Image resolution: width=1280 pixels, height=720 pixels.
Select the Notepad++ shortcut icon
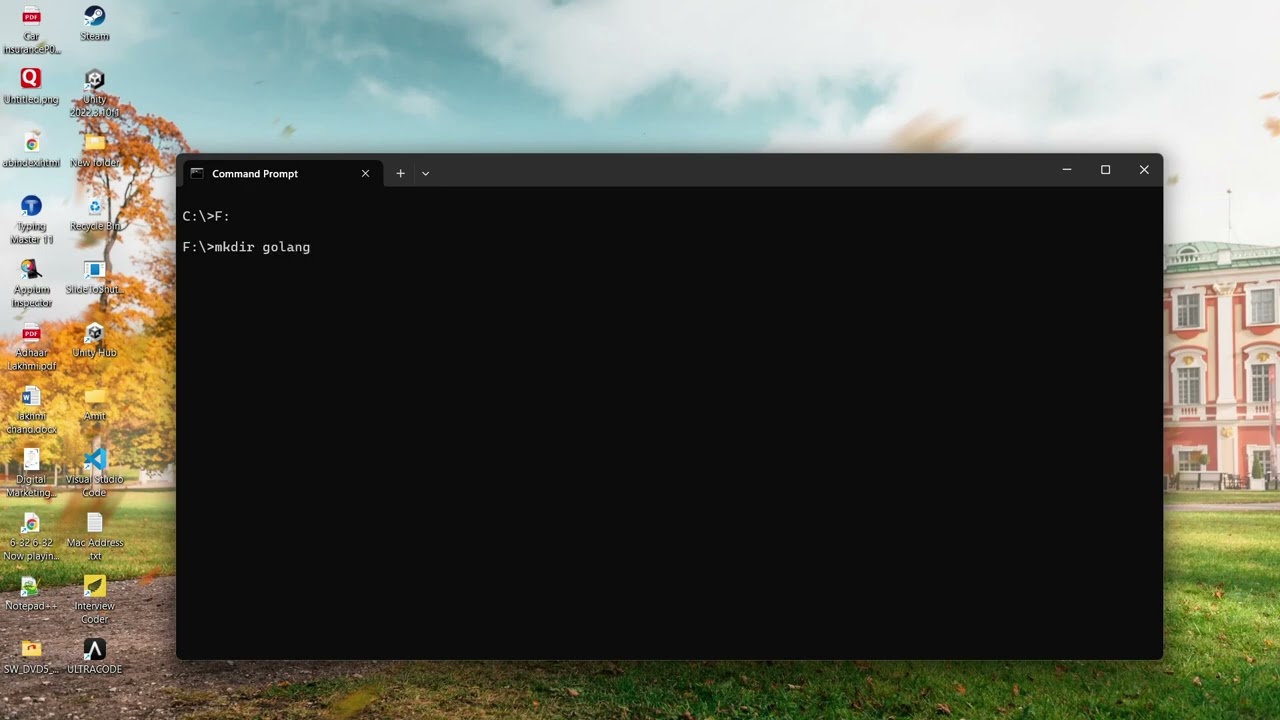(x=31, y=586)
